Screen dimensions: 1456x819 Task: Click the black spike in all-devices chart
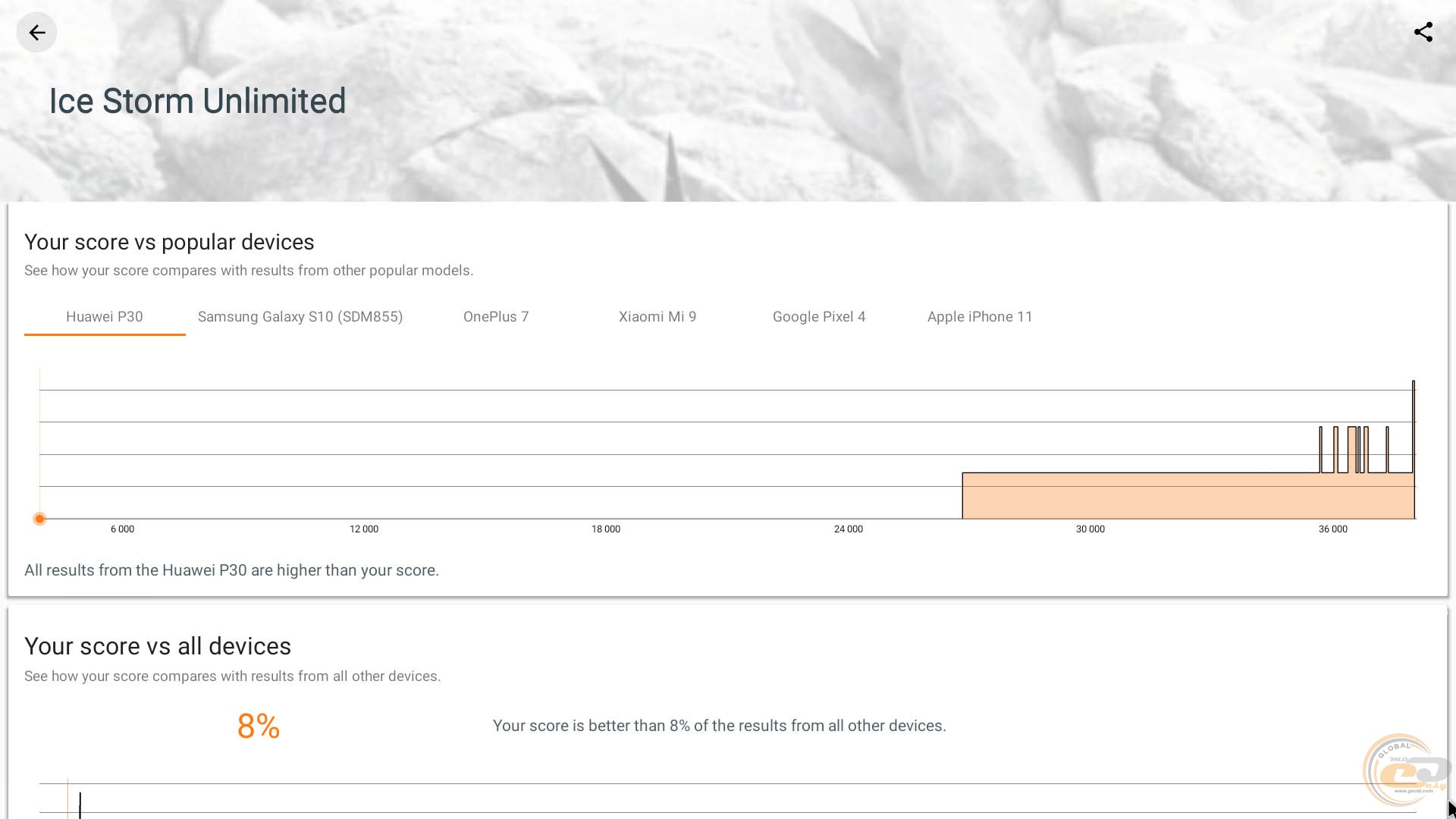pos(80,804)
